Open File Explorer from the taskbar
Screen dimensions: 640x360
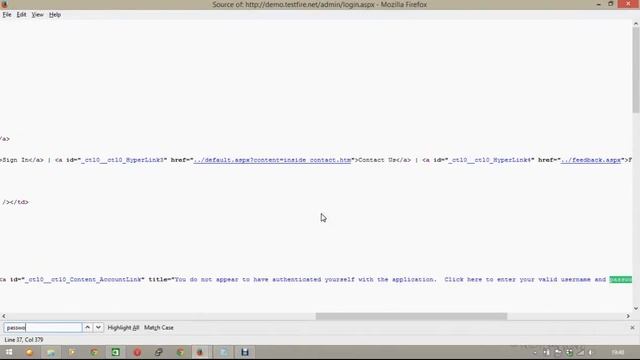coord(51,352)
